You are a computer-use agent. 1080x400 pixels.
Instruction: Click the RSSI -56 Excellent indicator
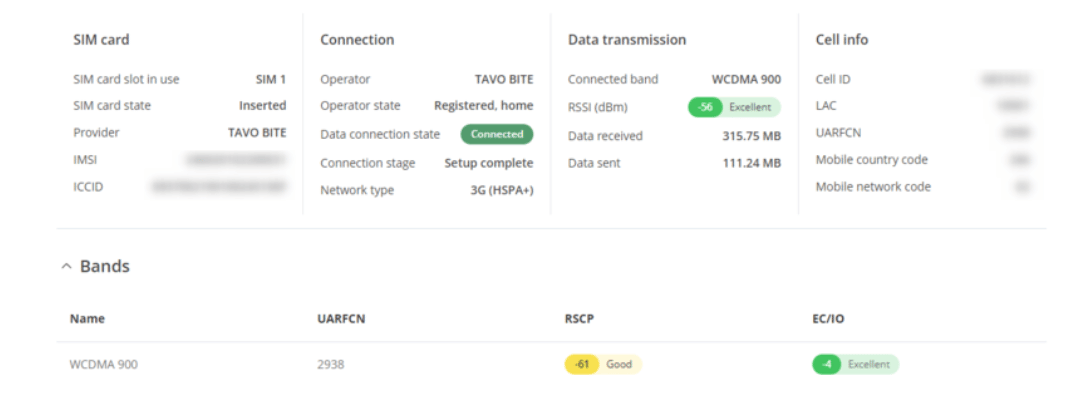pyautogui.click(x=734, y=107)
